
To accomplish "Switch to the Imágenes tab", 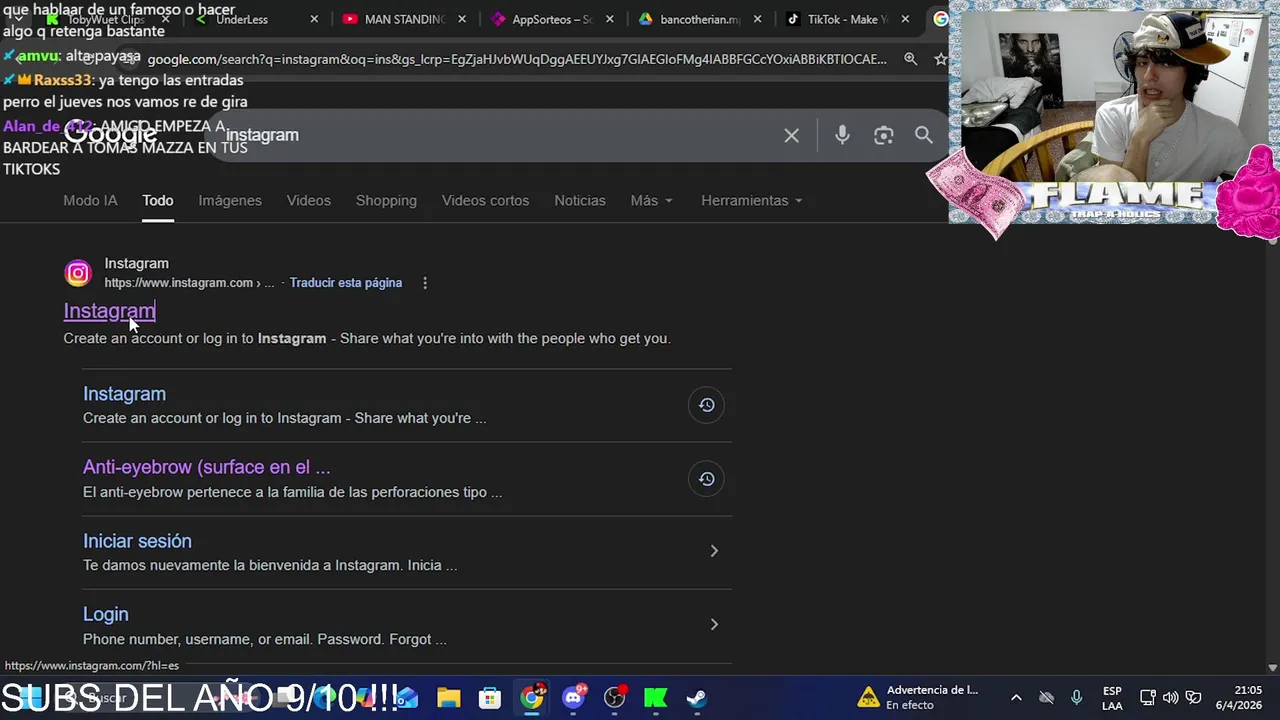I will (230, 201).
